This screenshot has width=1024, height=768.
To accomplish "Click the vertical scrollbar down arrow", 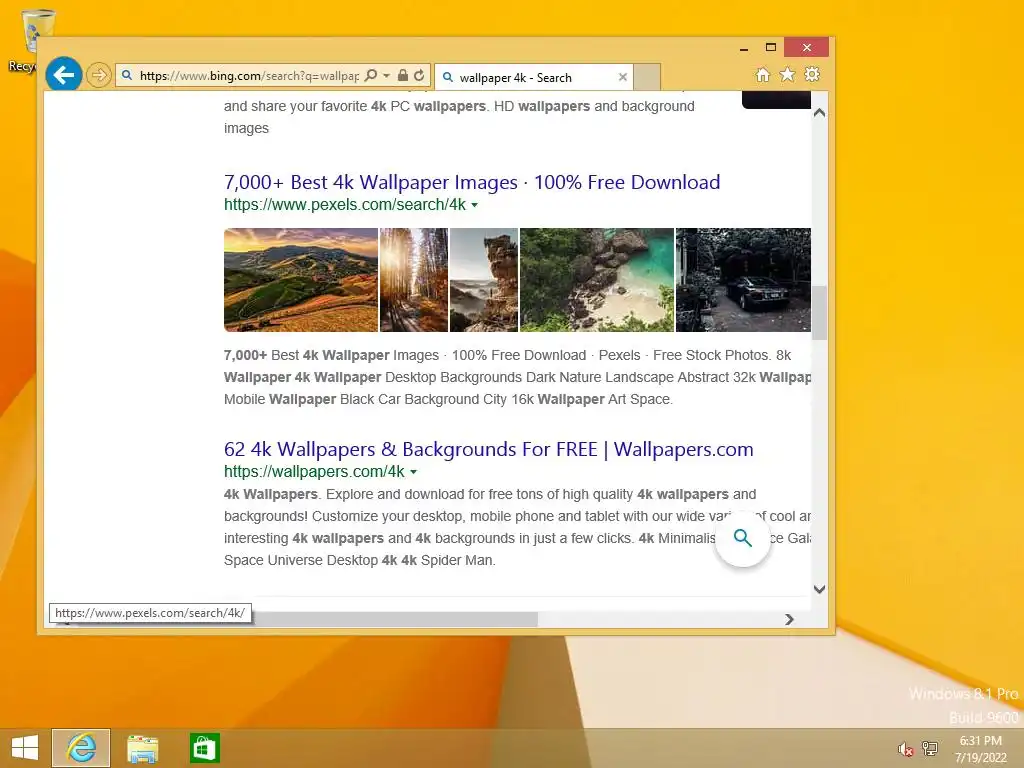I will (x=820, y=589).
